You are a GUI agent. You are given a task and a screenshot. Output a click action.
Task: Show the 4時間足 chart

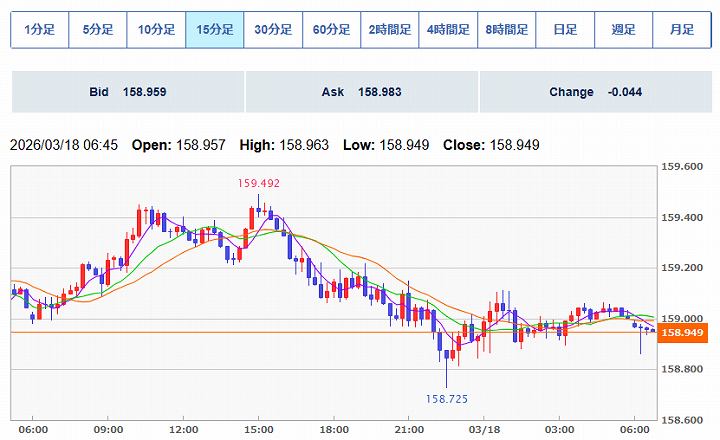pos(448,30)
